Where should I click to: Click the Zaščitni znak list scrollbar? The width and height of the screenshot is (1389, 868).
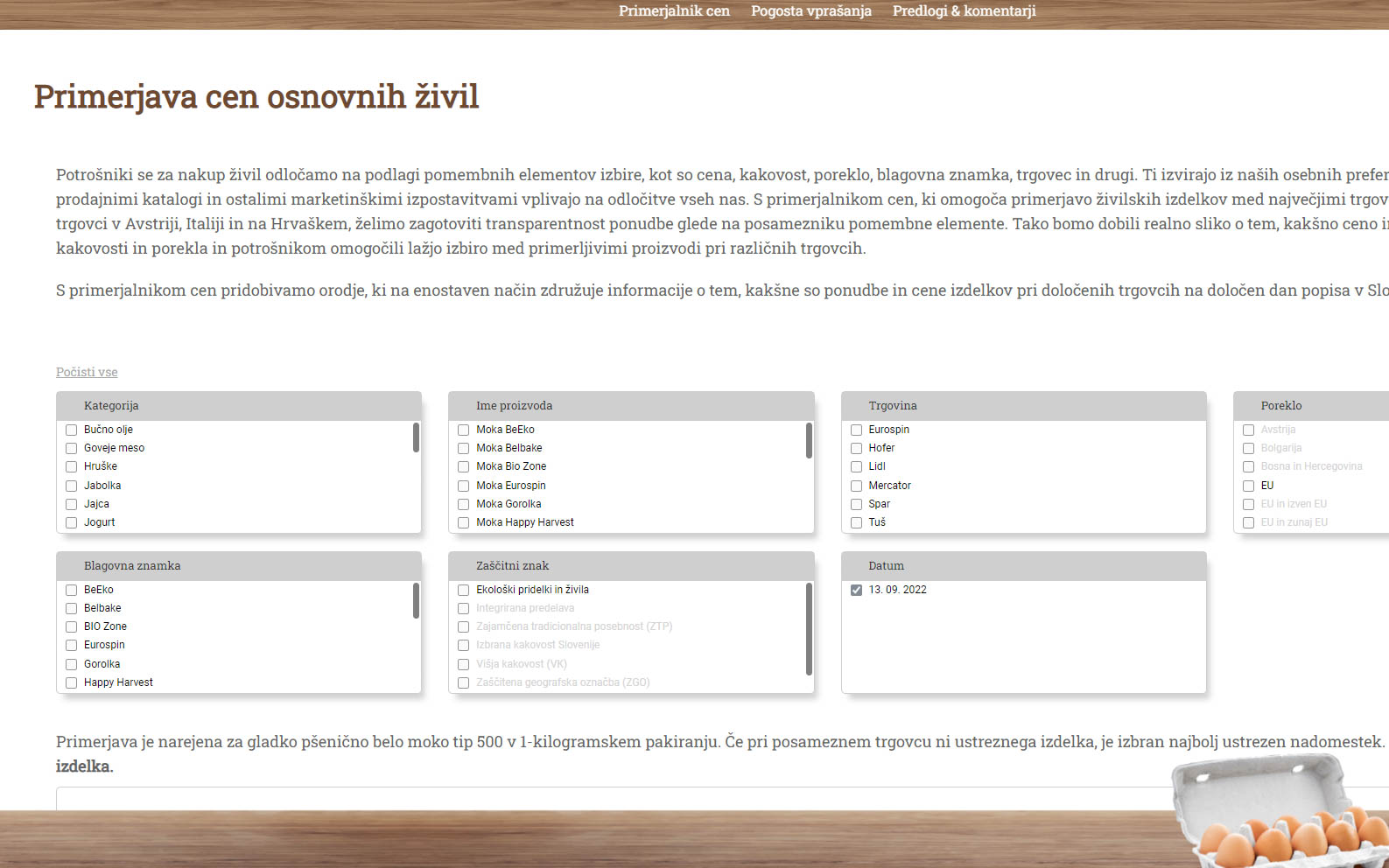click(809, 629)
